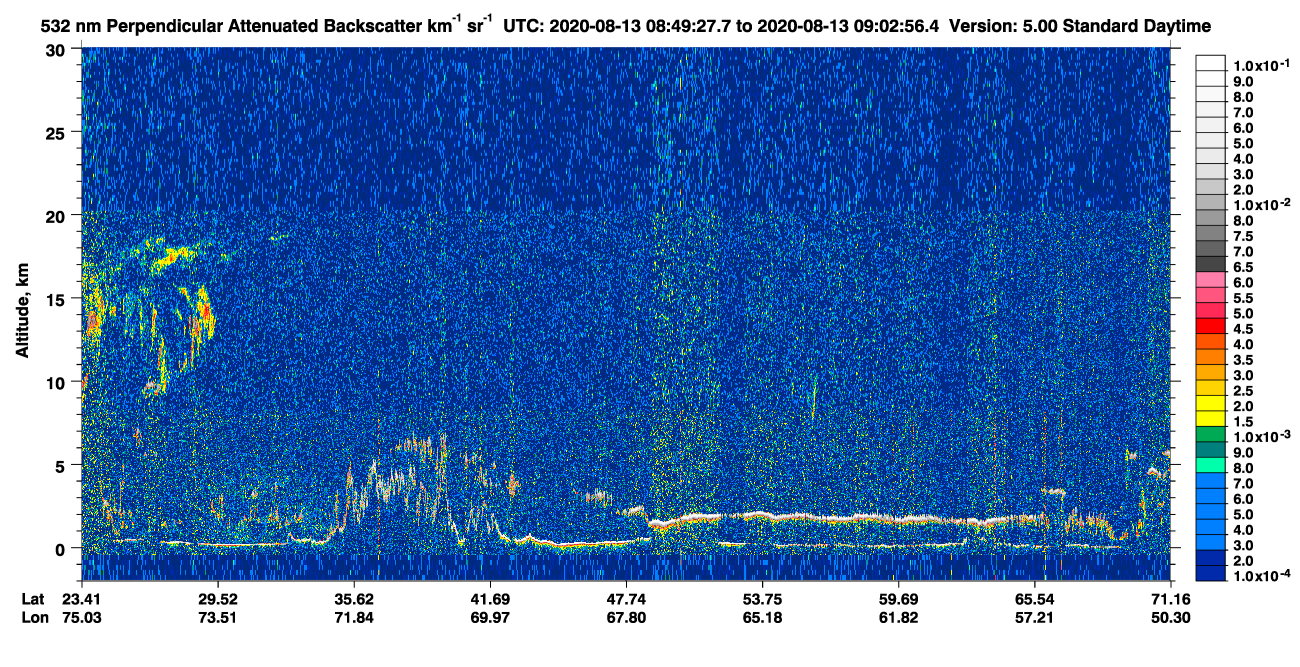Click latitude value '65.54'
The height and width of the screenshot is (667, 1300).
[x=1034, y=599]
